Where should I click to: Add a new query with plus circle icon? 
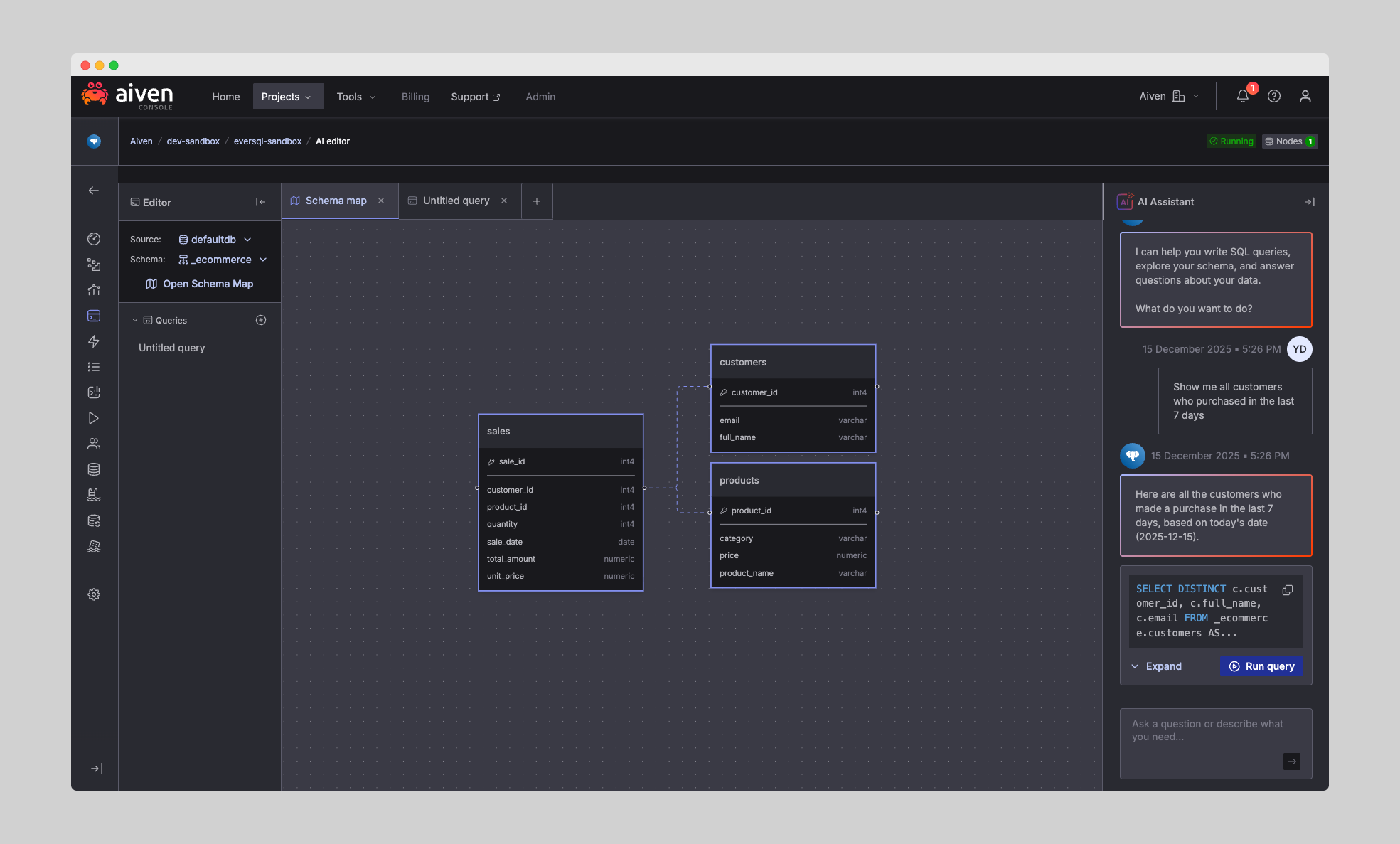(261, 320)
